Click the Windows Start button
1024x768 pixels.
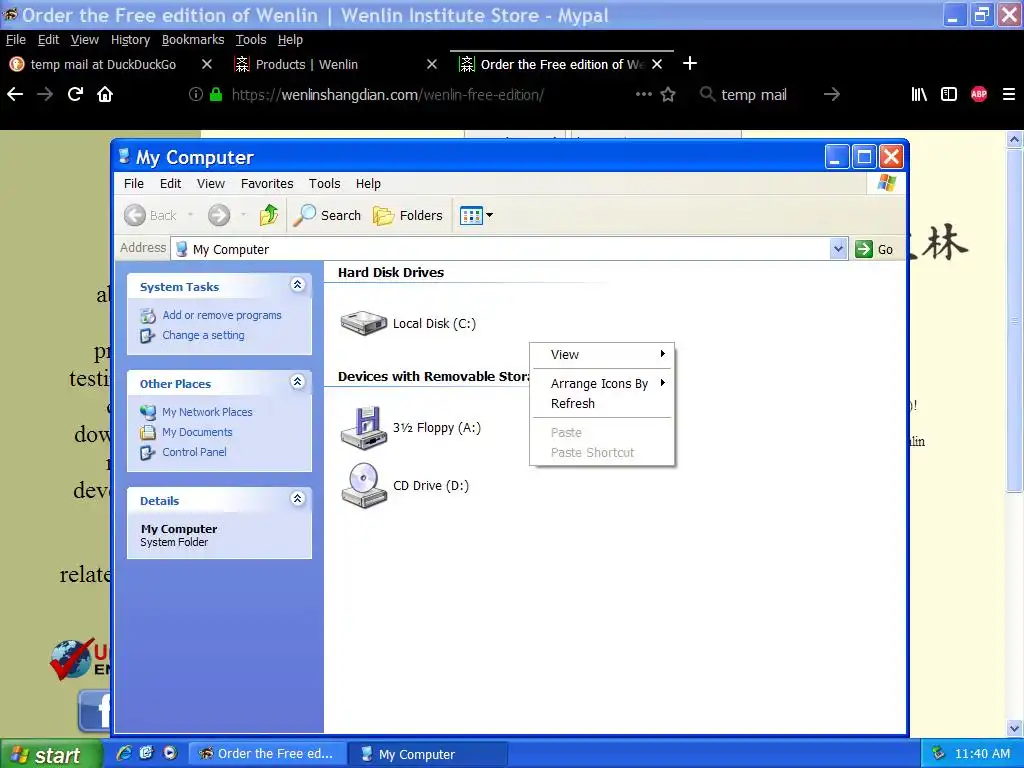50,754
